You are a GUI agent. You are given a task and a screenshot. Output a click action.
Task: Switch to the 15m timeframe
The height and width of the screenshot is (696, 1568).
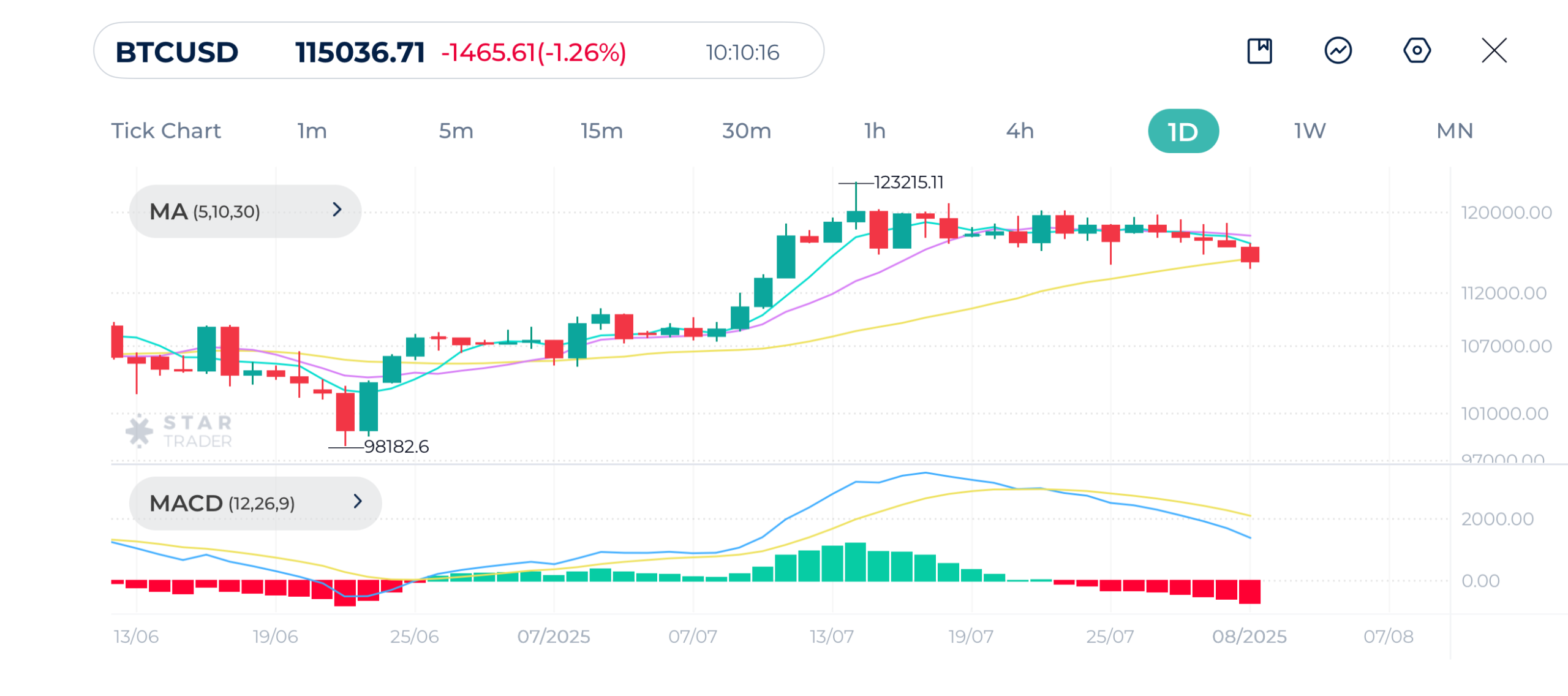pos(601,131)
